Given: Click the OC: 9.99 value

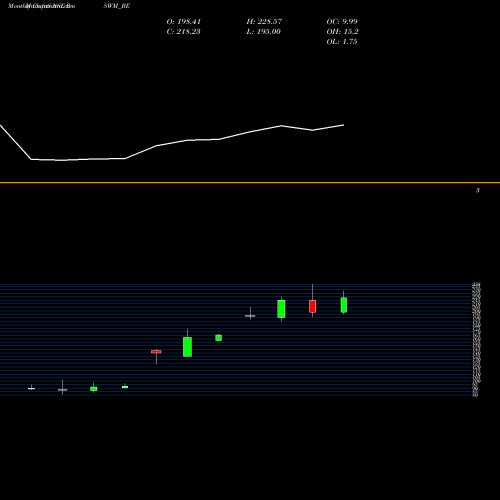Looking at the screenshot, I should [x=342, y=22].
